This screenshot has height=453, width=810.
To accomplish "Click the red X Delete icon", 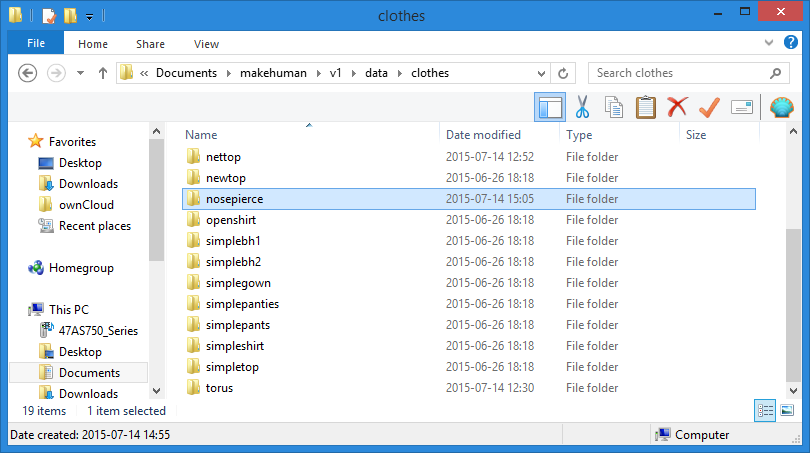I will click(677, 106).
